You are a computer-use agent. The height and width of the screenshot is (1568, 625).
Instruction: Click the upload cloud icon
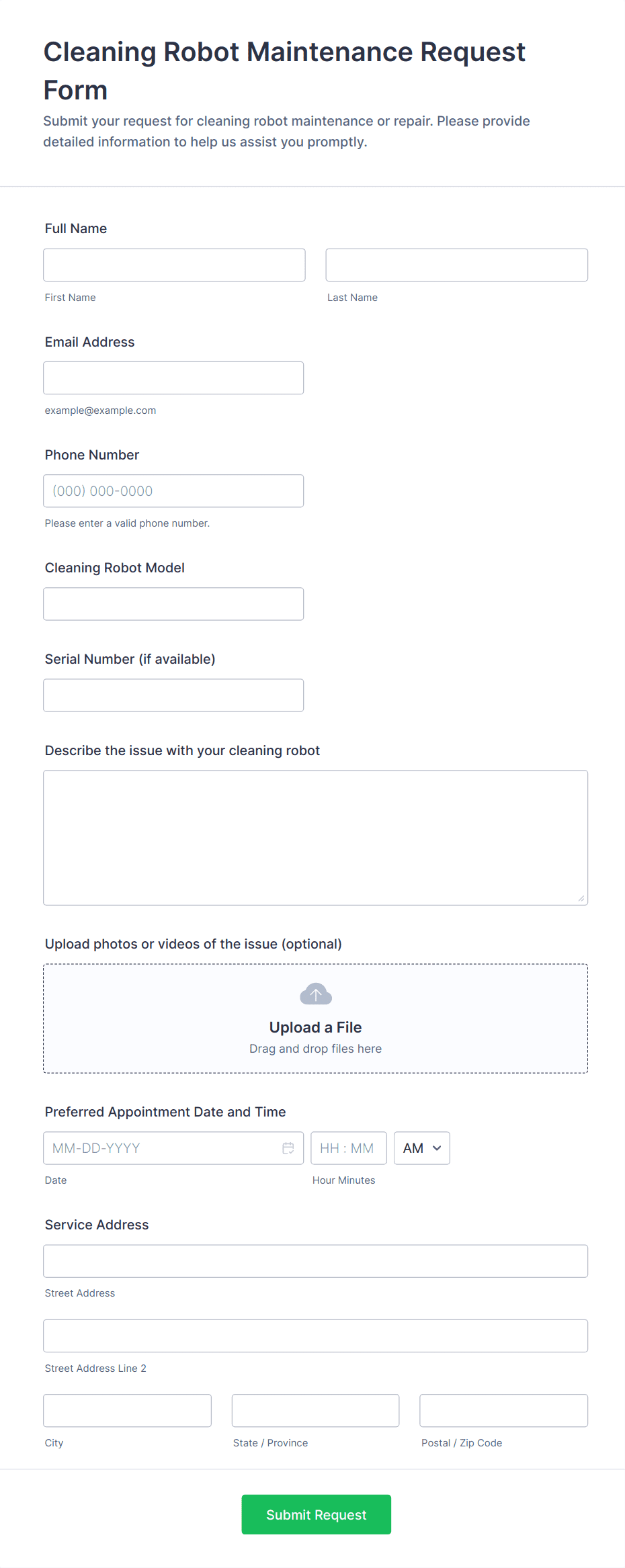click(x=315, y=993)
